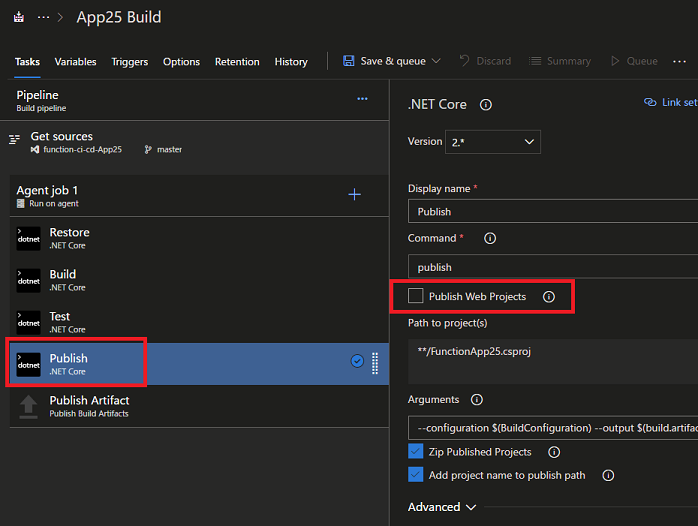This screenshot has width=698, height=526.
Task: Click the Zip Published Projects info icon
Action: (554, 452)
